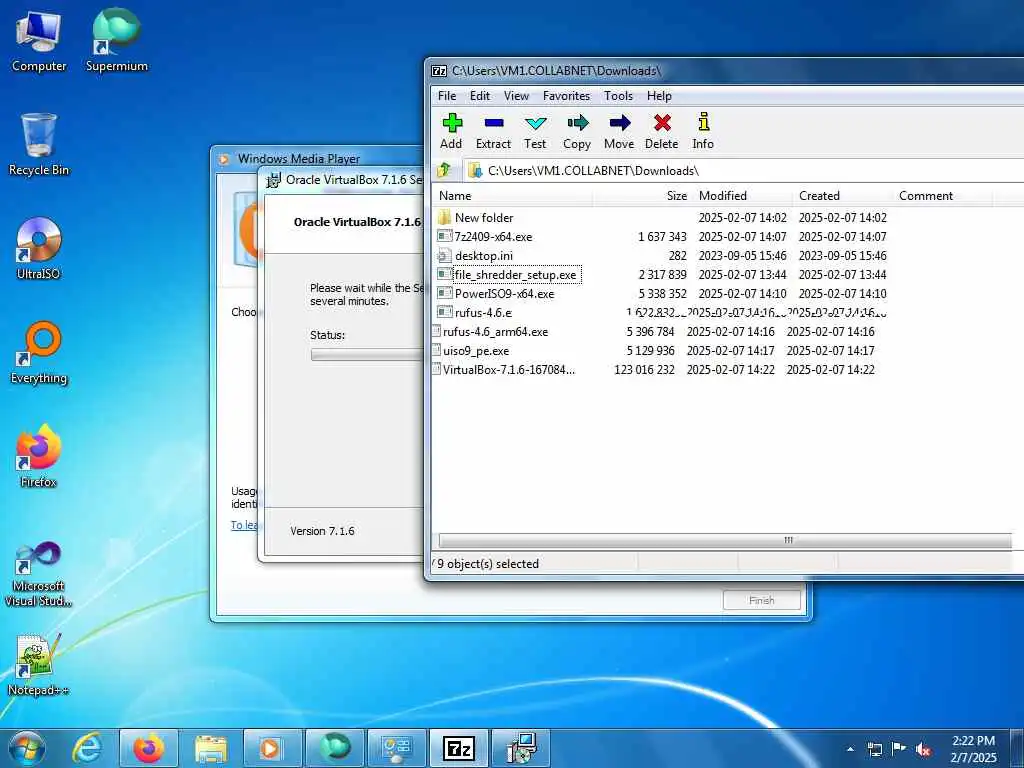The height and width of the screenshot is (768, 1024).
Task: Open Action Center flag in the tray
Action: click(x=899, y=749)
